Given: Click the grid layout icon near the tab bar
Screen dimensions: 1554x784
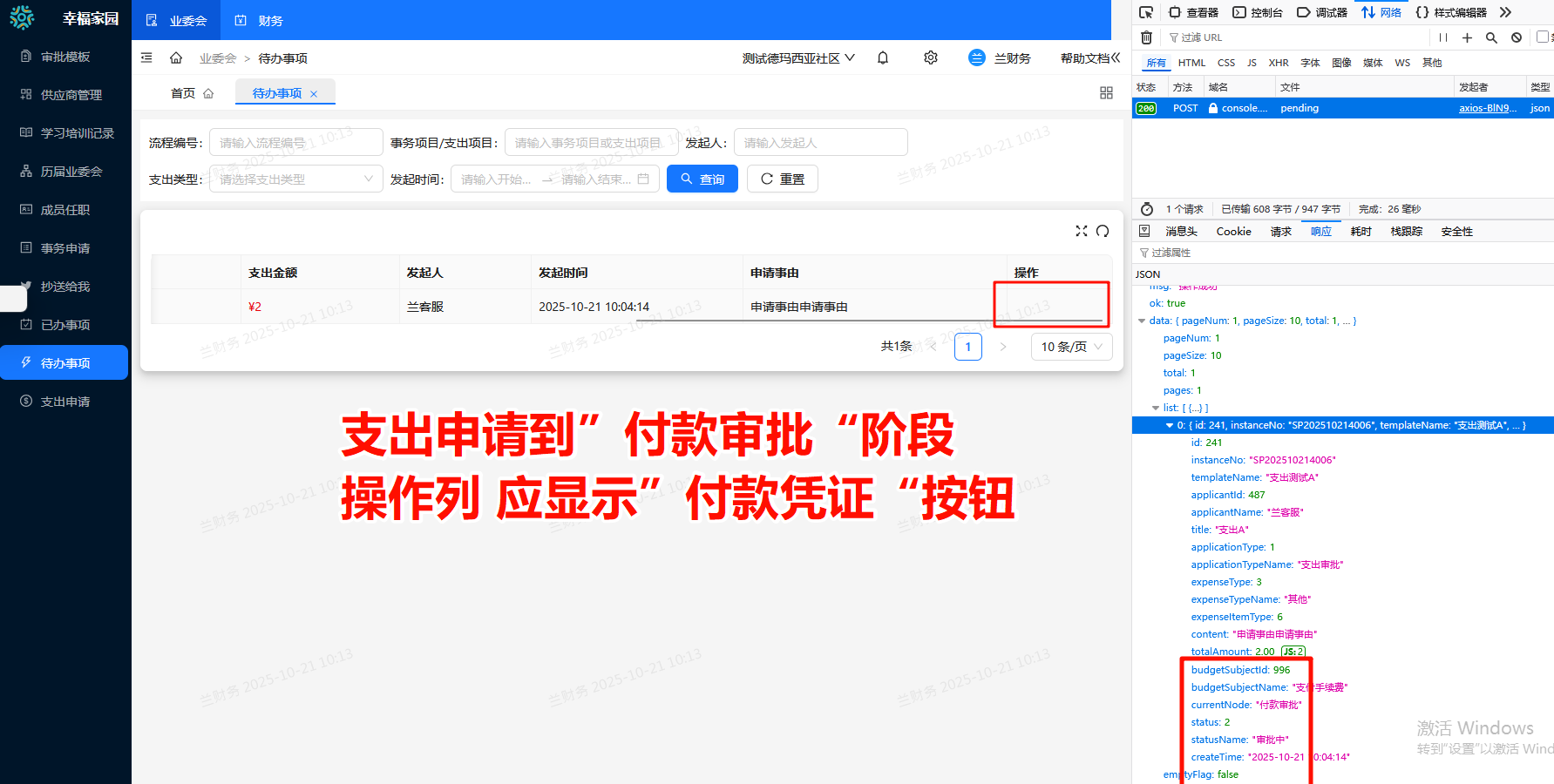Looking at the screenshot, I should click(1106, 92).
